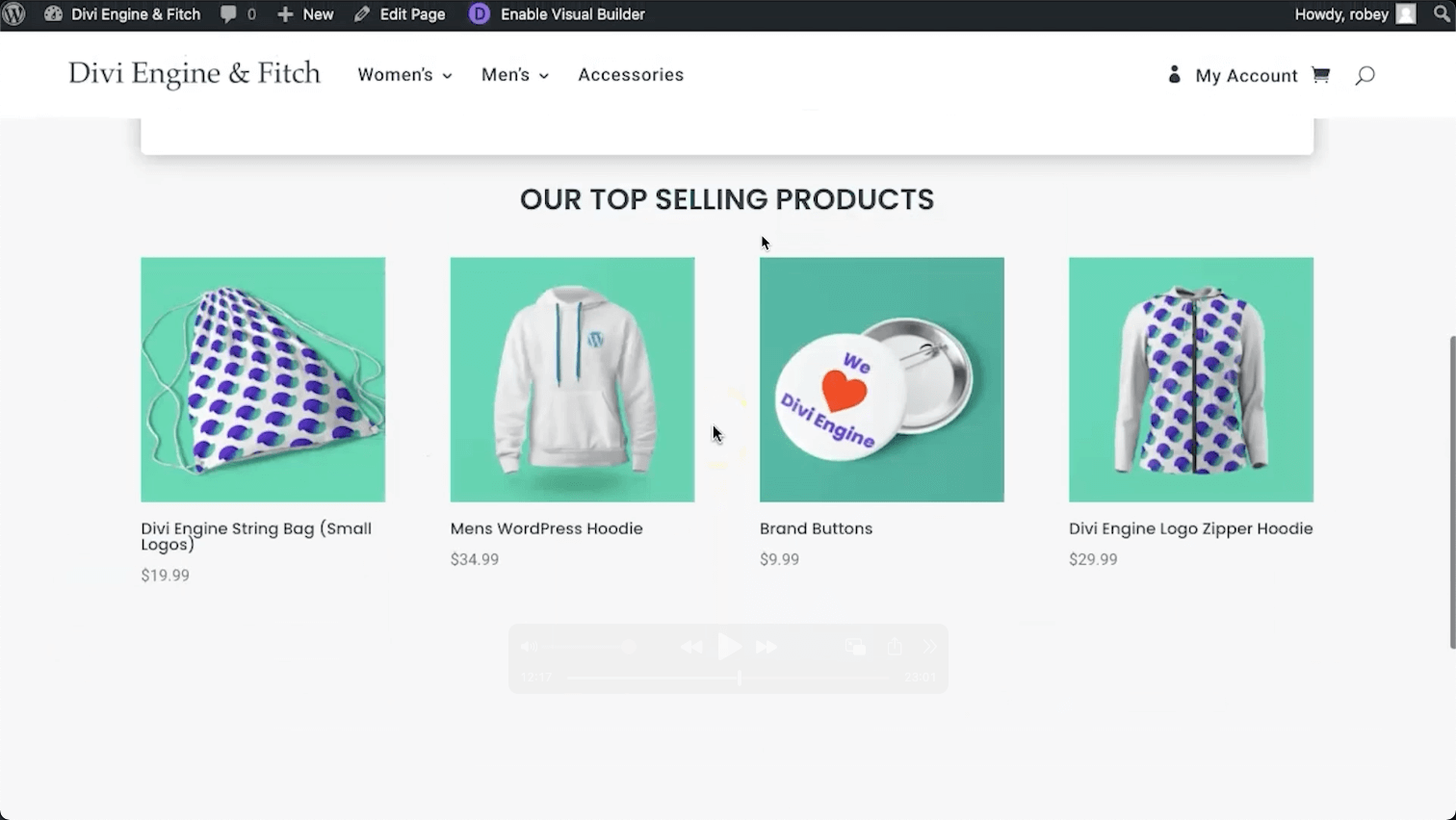Viewport: 1456px width, 820px height.
Task: Open the String Bag product image
Action: pyautogui.click(x=263, y=379)
